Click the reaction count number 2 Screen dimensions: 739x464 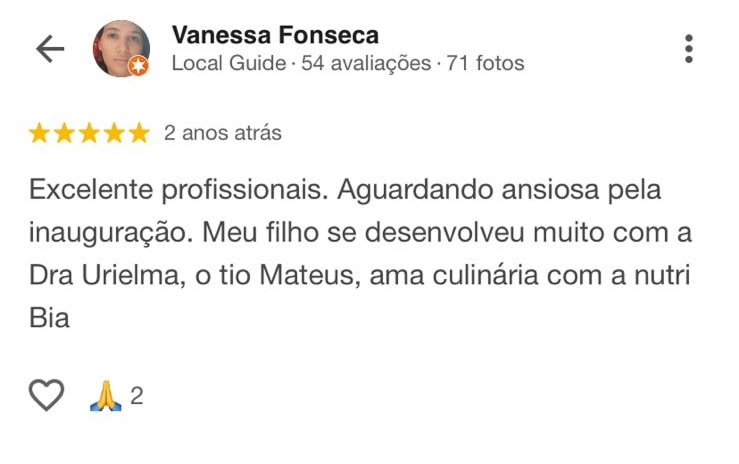tap(137, 396)
